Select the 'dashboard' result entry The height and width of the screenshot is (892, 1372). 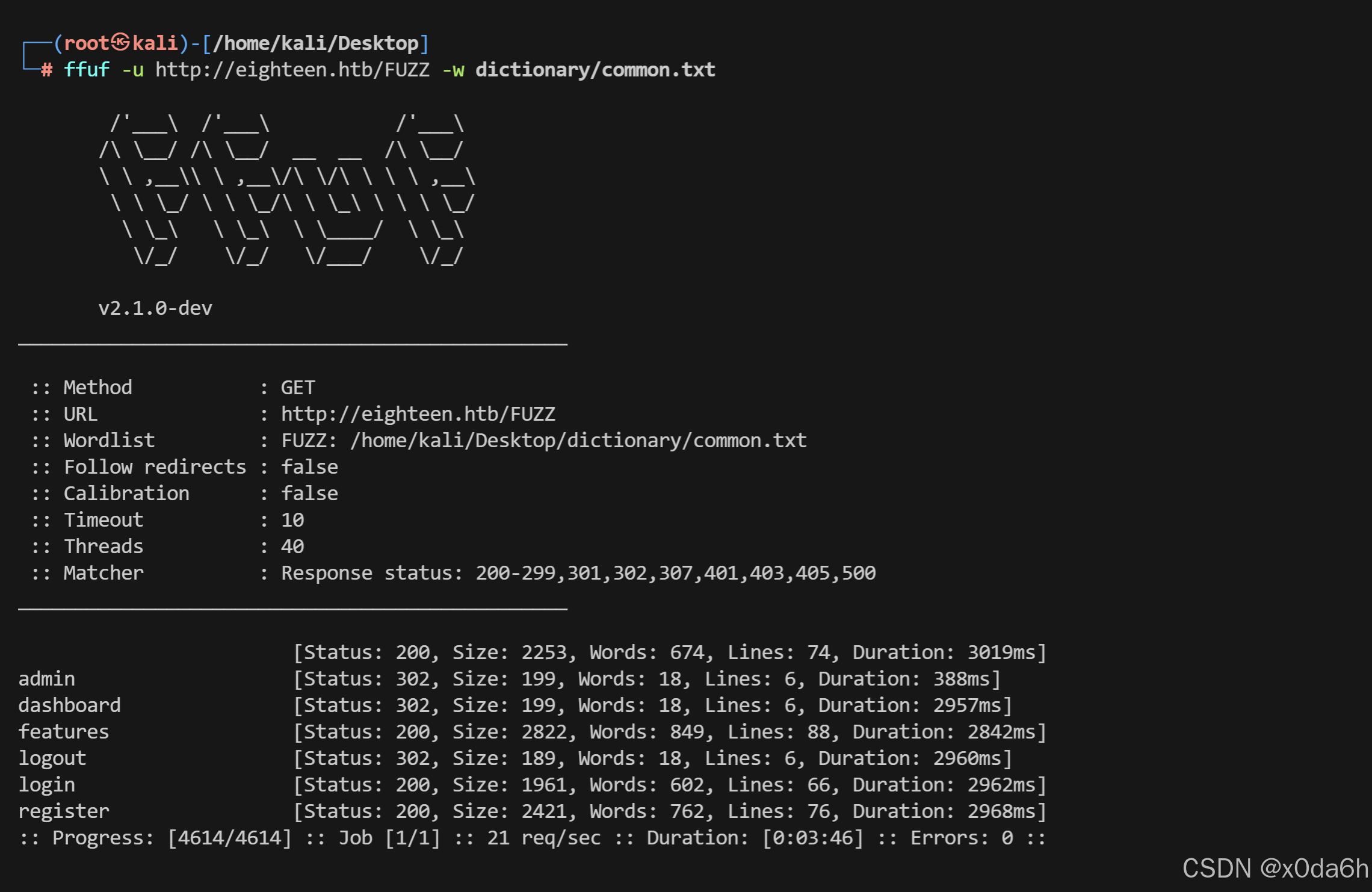click(70, 705)
